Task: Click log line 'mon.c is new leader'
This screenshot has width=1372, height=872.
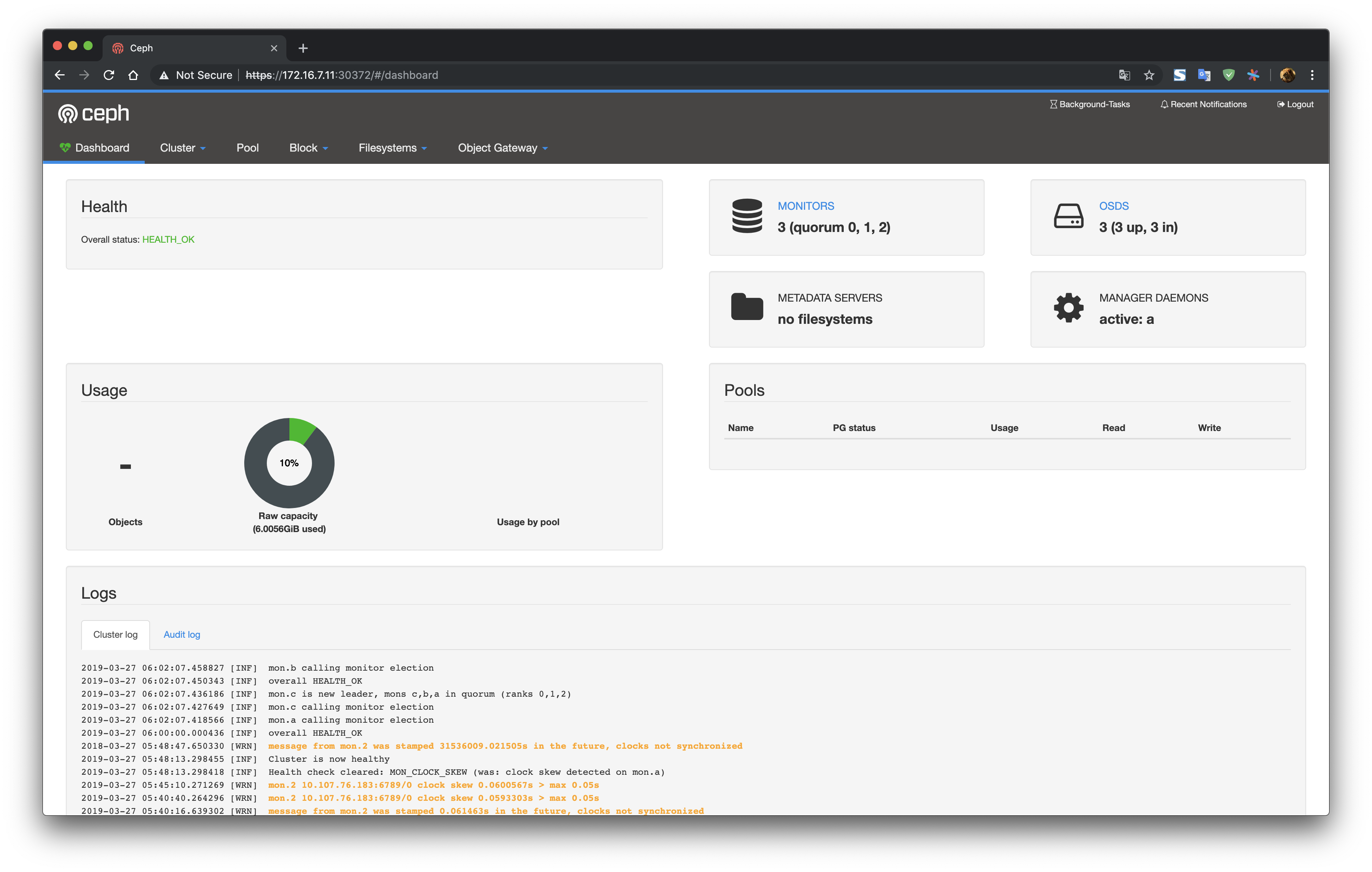Action: click(419, 694)
